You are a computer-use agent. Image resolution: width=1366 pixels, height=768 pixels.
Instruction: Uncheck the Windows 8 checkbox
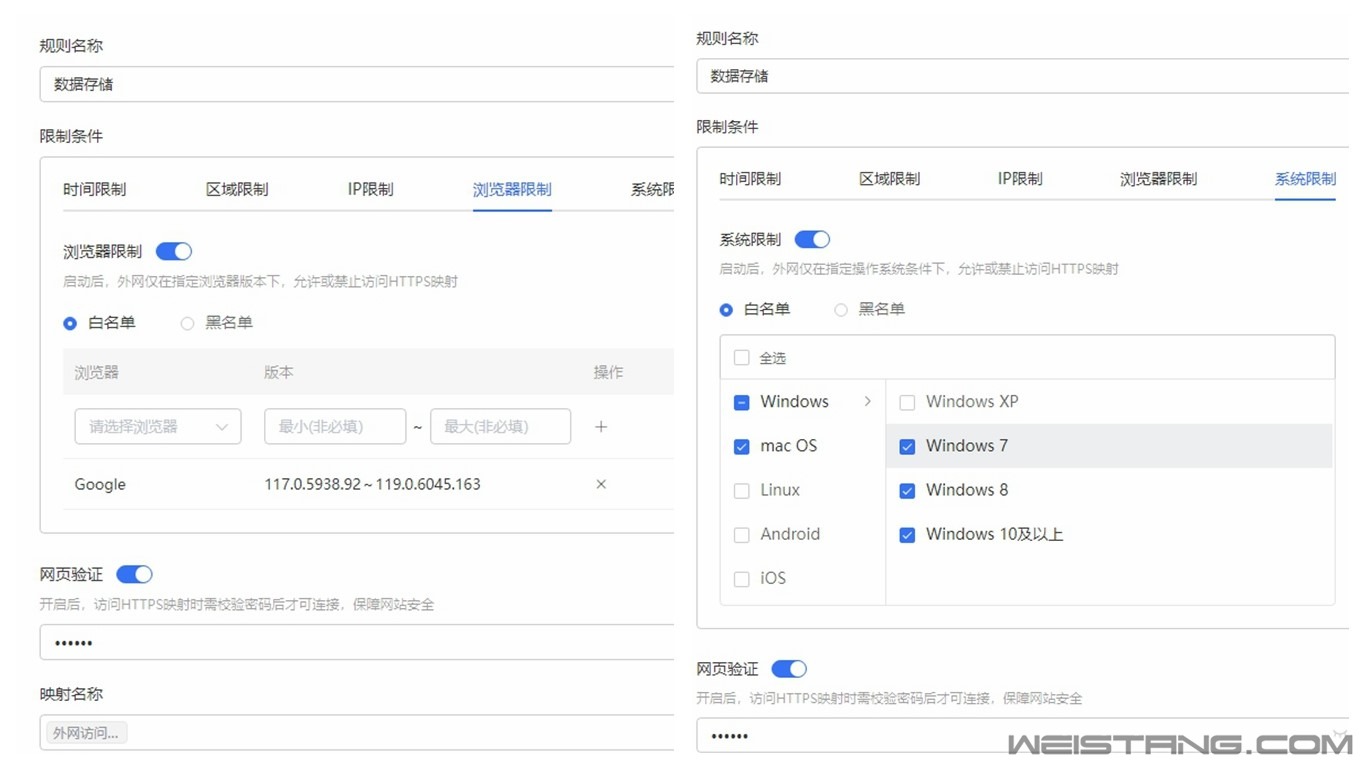click(907, 490)
